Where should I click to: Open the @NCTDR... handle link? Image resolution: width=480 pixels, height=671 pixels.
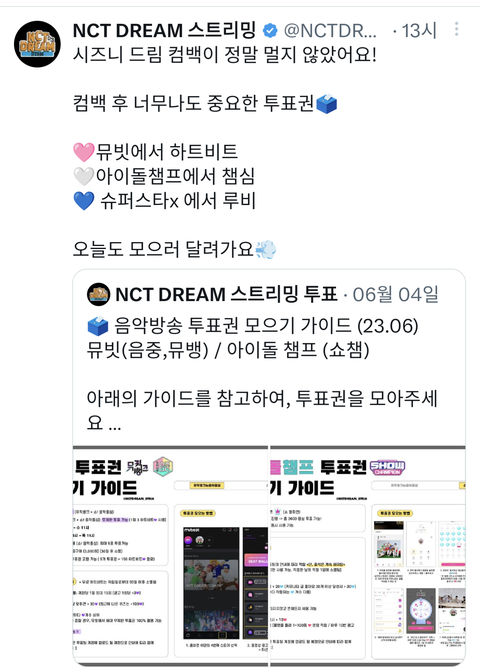pos(330,31)
